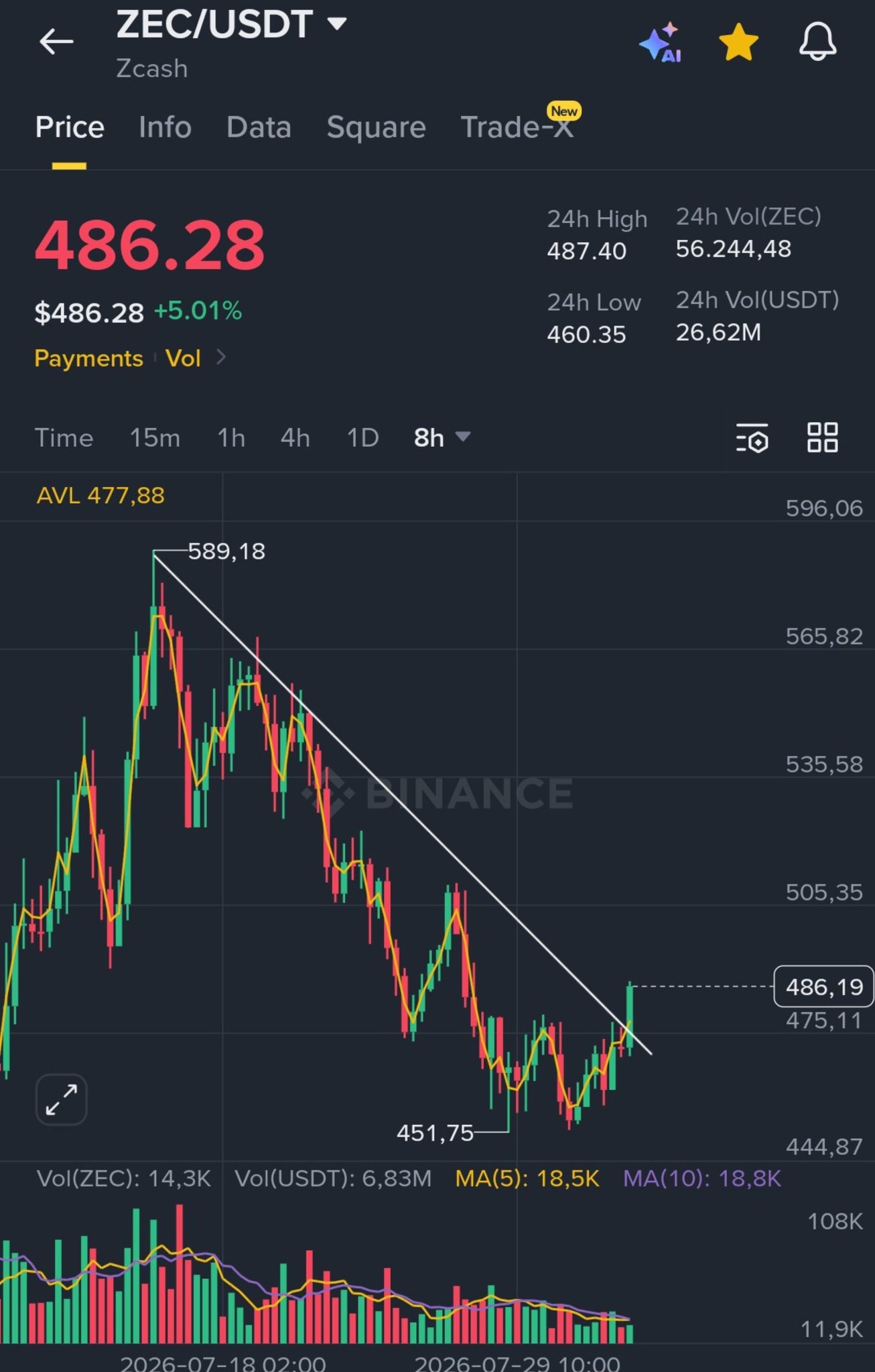Tap the back arrow icon
Viewport: 875px width, 1372px height.
pyautogui.click(x=56, y=42)
